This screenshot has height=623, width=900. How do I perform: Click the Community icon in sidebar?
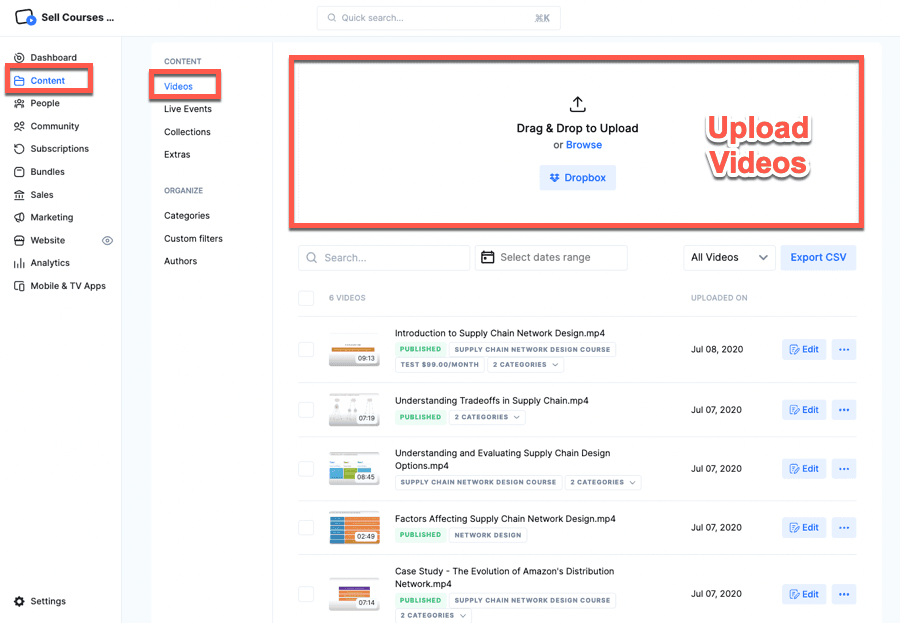point(20,126)
